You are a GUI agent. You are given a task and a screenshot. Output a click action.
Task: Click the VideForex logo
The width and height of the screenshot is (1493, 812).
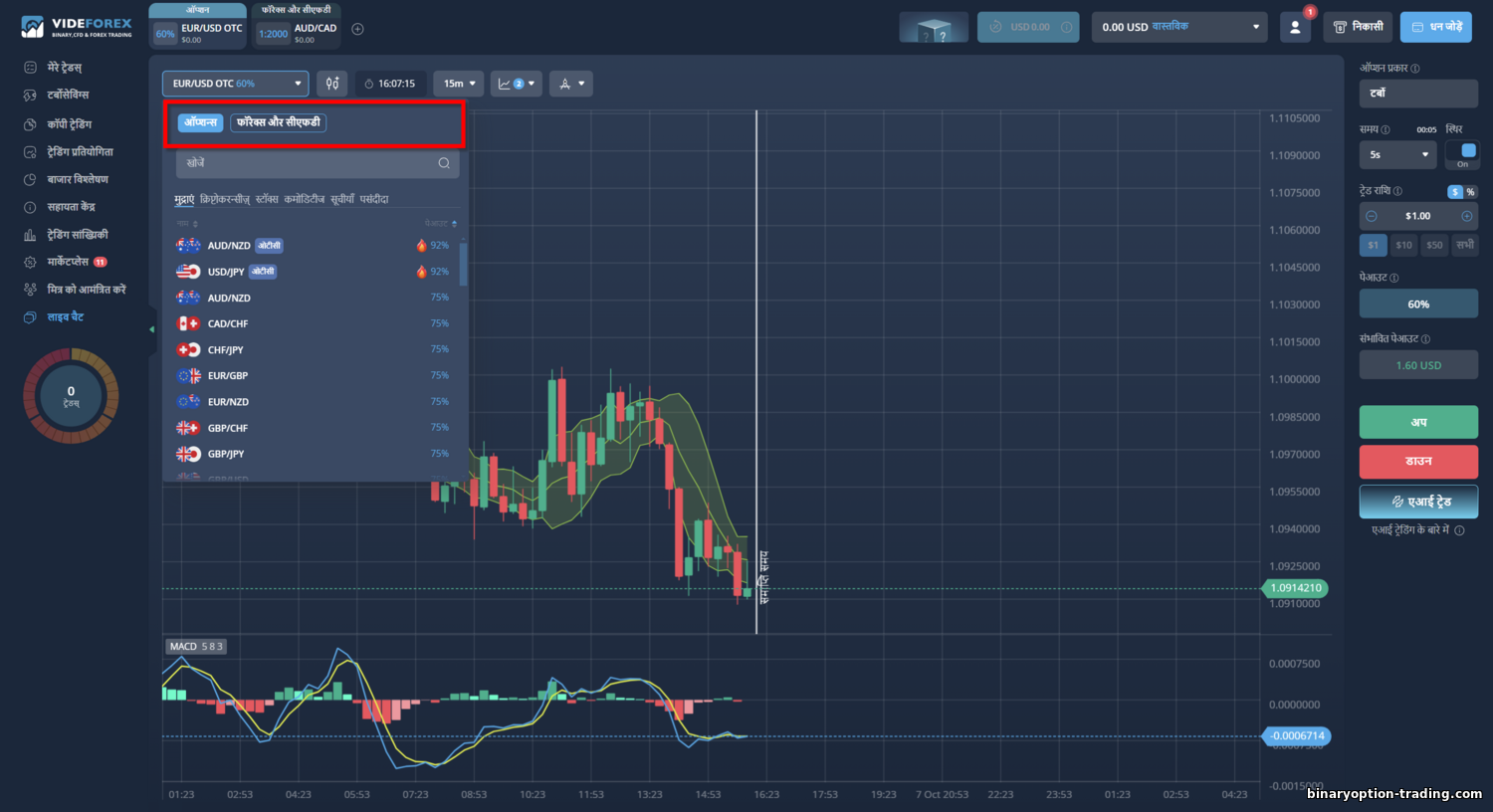coord(77,27)
